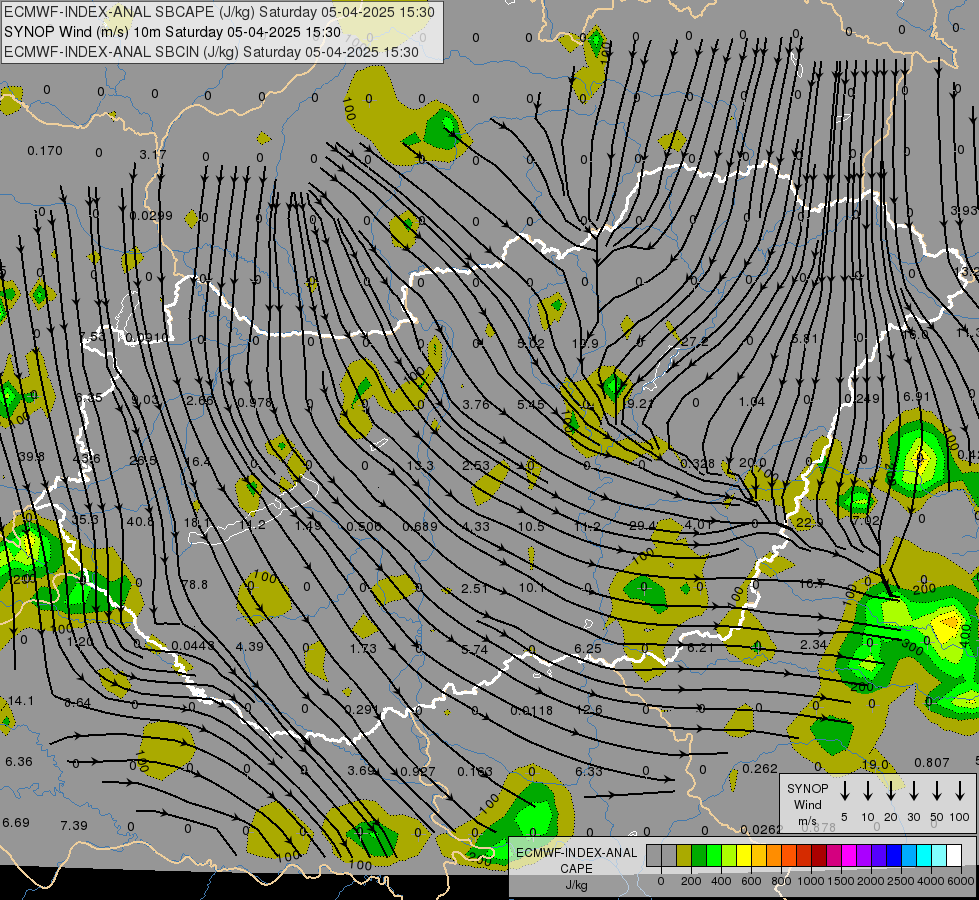Viewport: 979px width, 900px height.
Task: Select the 7.39 map value
Action: point(74,826)
